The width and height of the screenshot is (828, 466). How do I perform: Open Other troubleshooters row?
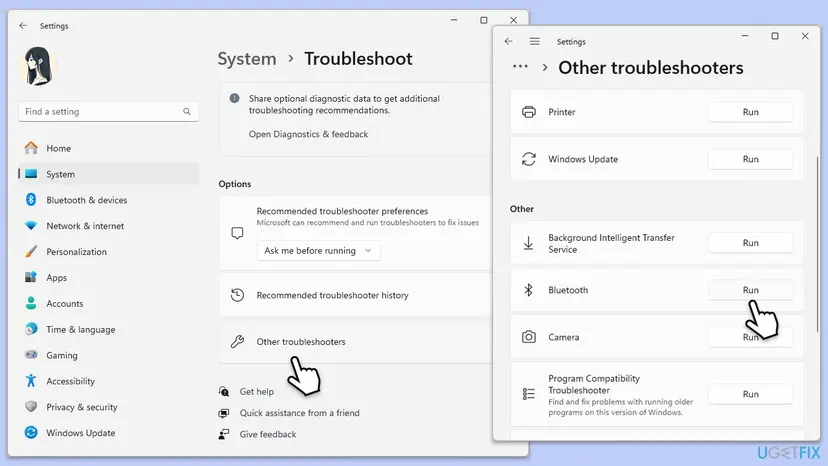(x=355, y=341)
